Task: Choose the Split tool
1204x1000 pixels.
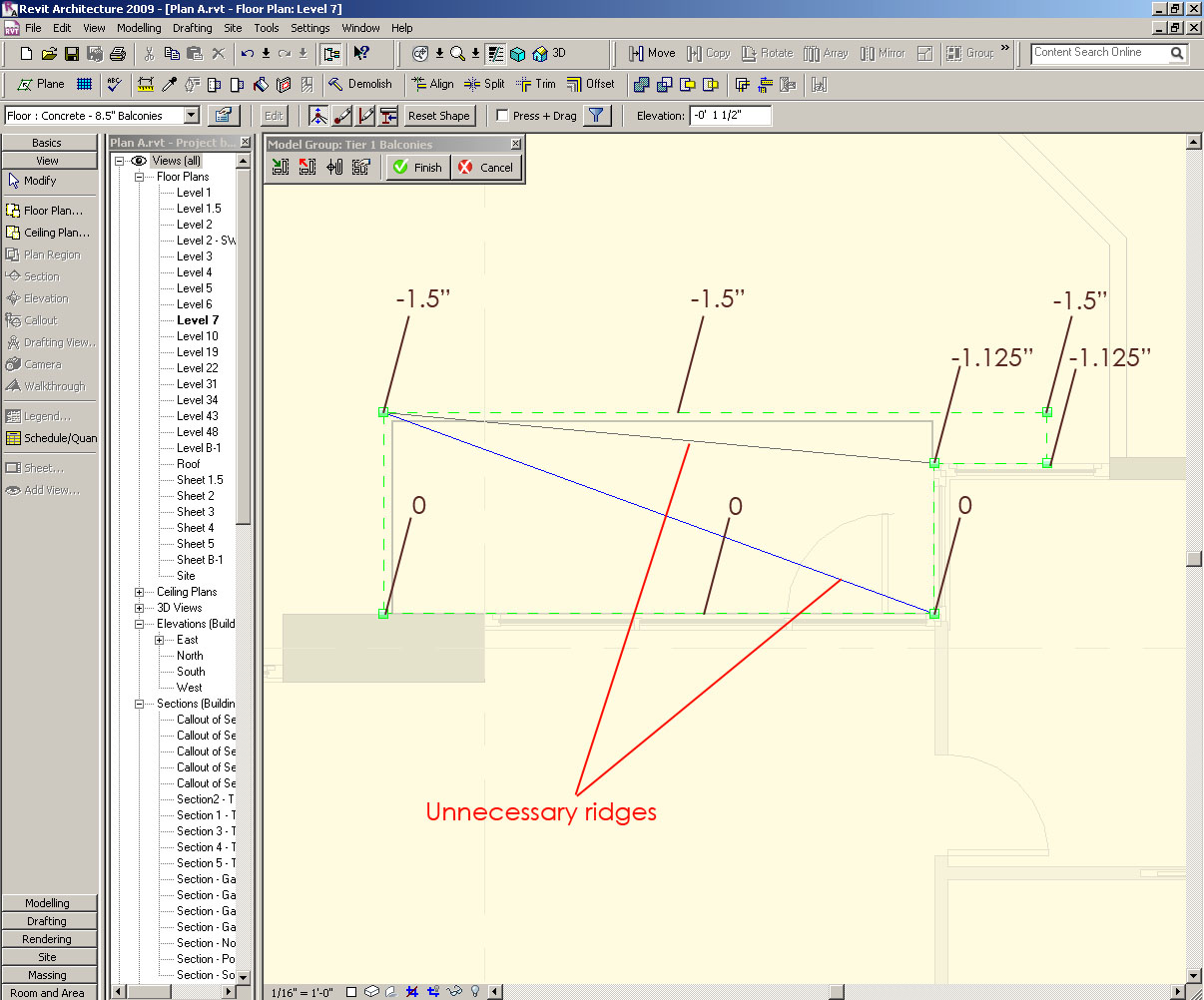Action: 484,85
